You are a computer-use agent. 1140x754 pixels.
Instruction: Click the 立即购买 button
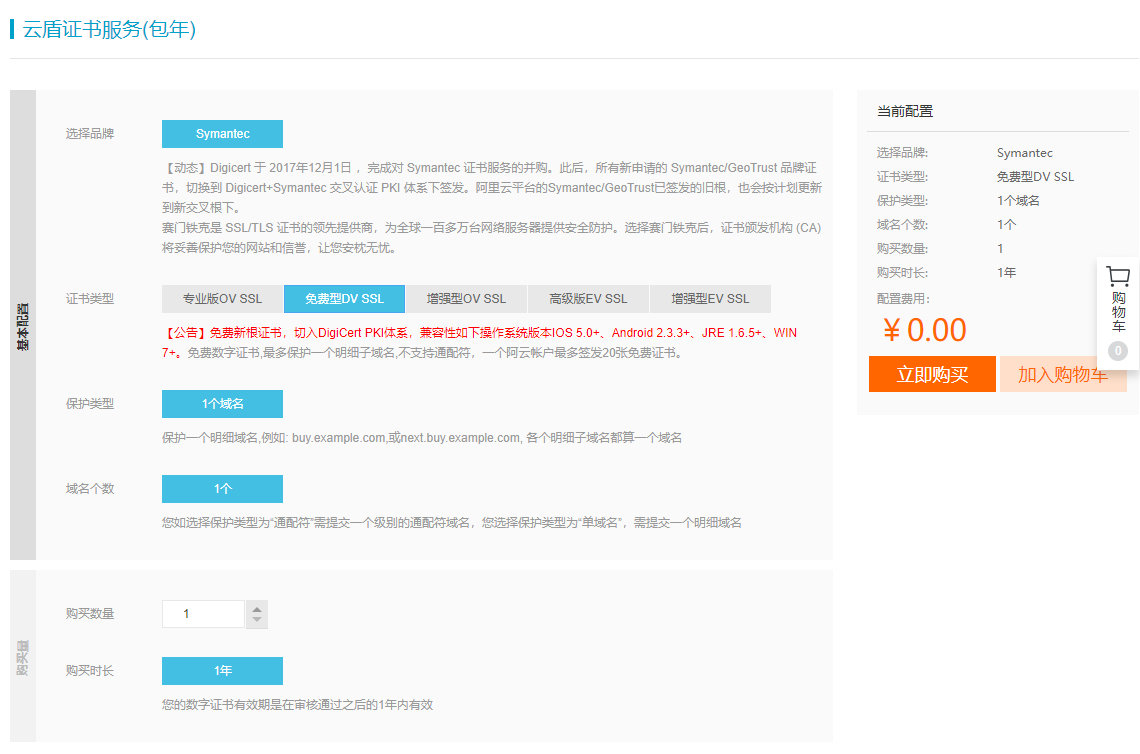pyautogui.click(x=932, y=374)
